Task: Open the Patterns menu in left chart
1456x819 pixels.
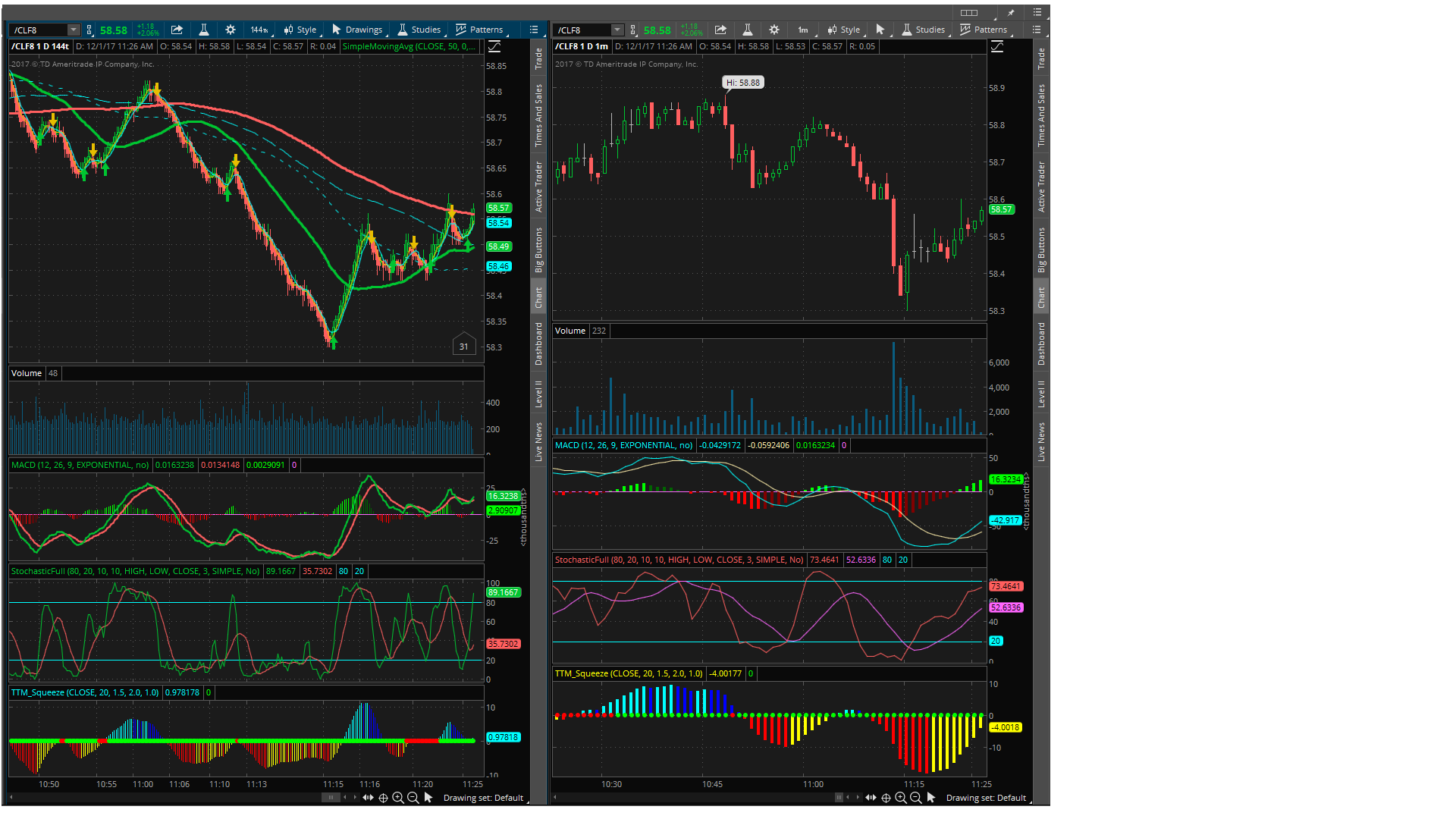Action: pyautogui.click(x=479, y=30)
